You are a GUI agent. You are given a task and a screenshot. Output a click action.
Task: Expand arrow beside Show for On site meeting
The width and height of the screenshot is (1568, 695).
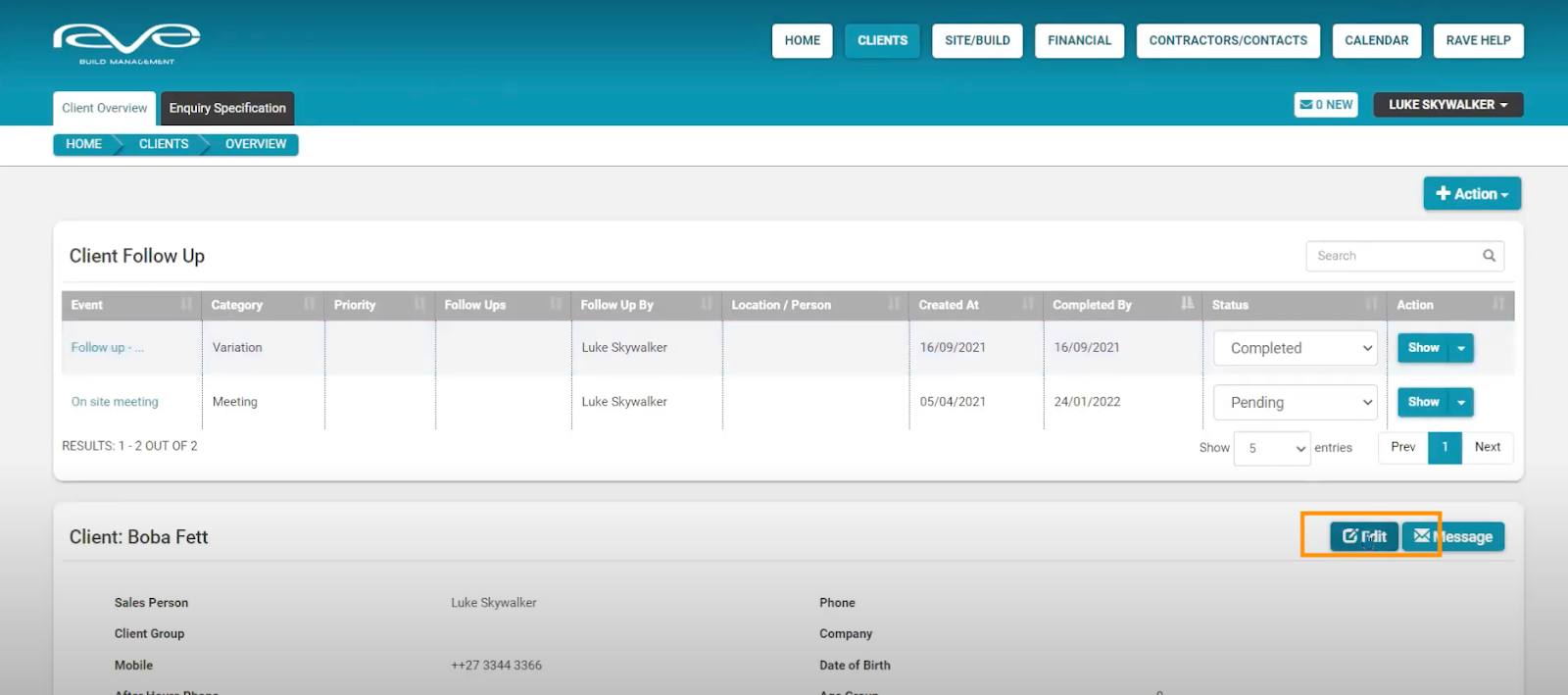point(1461,403)
